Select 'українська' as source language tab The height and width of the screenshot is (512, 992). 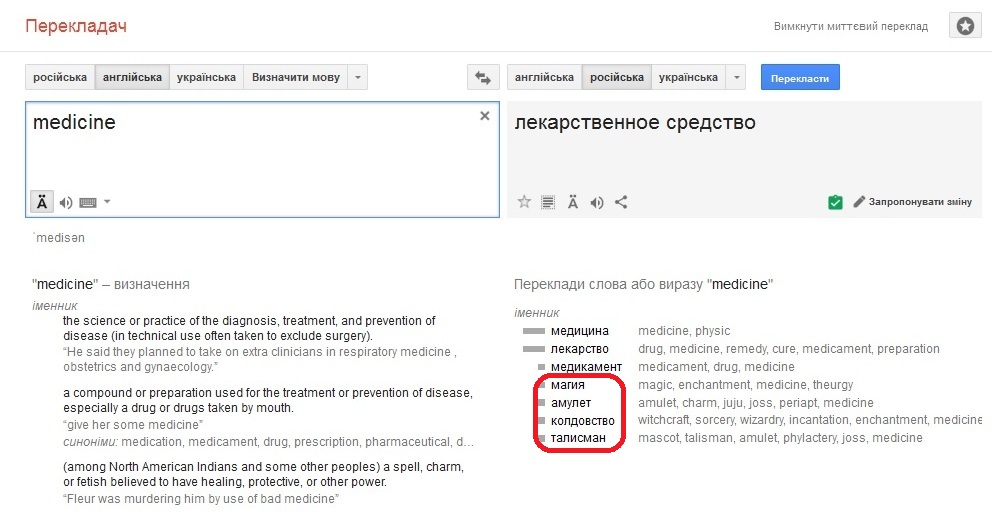click(206, 77)
